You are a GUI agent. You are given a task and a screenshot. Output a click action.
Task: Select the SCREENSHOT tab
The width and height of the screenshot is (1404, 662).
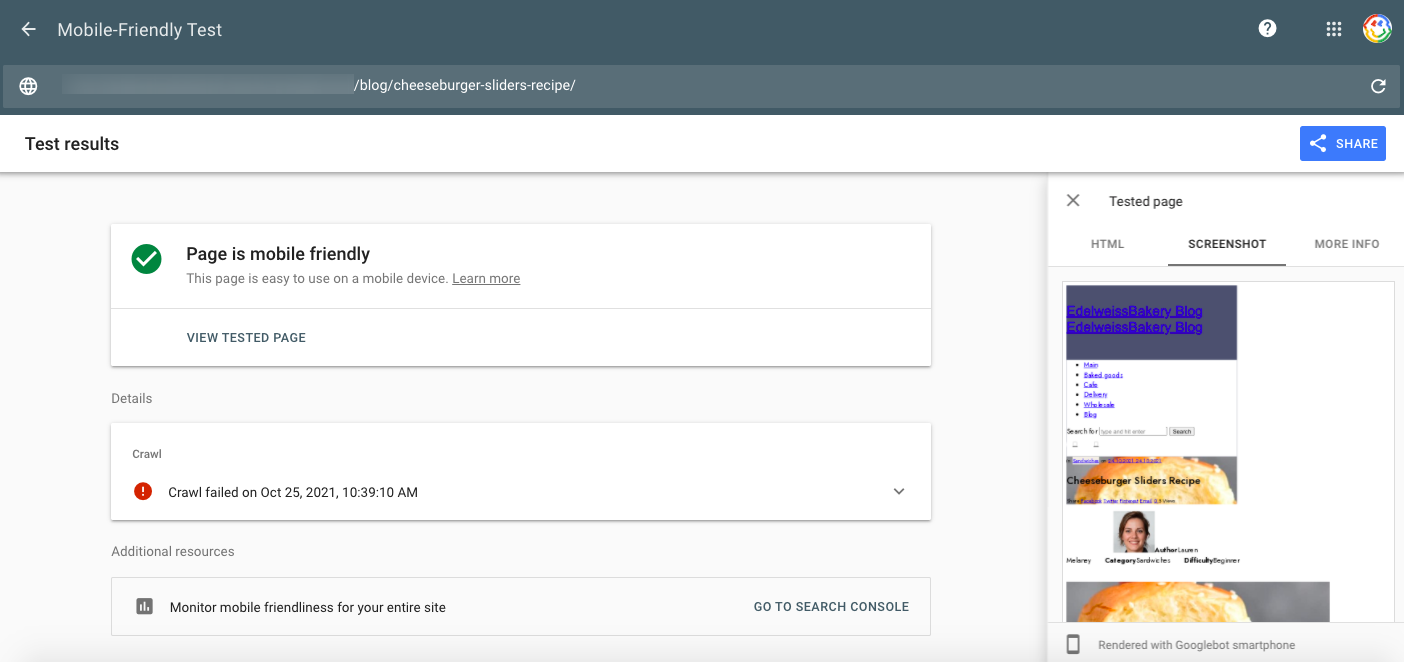click(x=1226, y=244)
